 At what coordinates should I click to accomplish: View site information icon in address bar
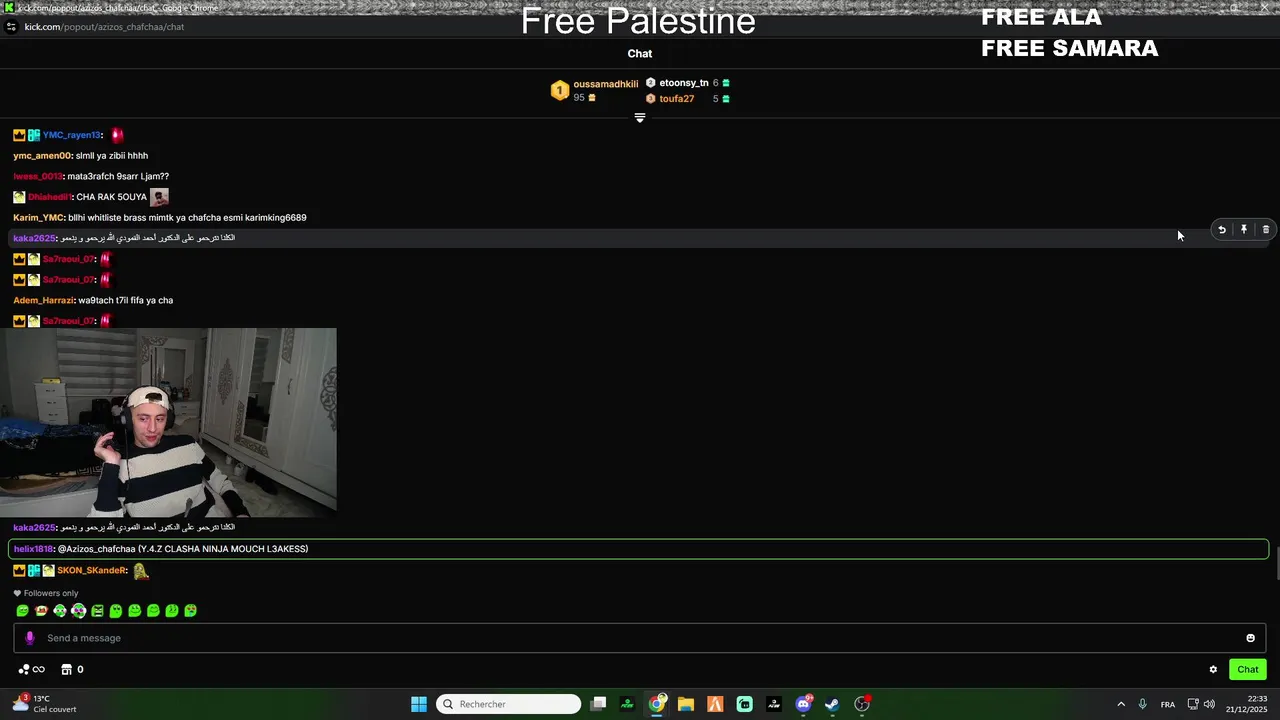coord(10,27)
